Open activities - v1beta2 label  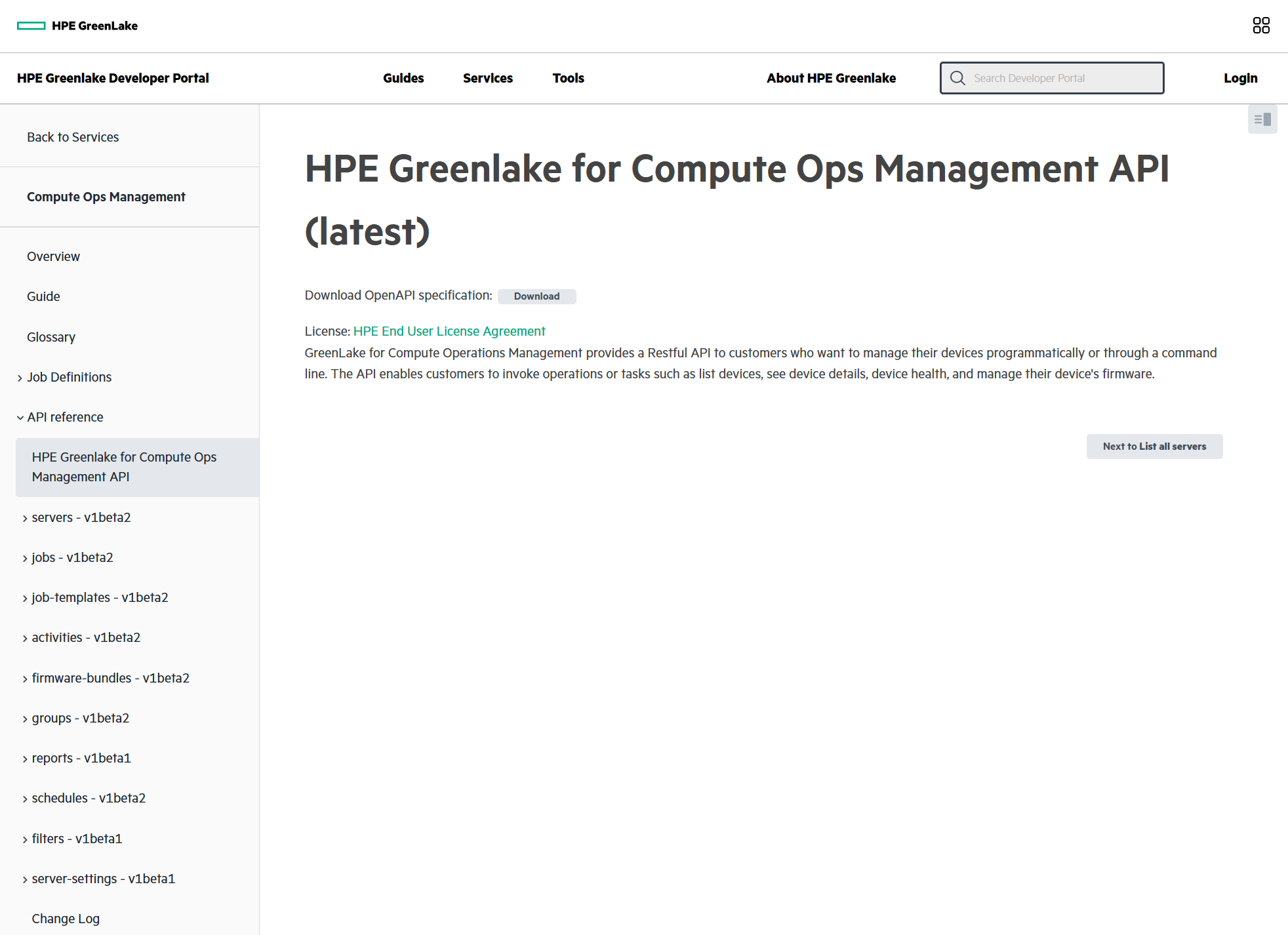click(x=86, y=637)
